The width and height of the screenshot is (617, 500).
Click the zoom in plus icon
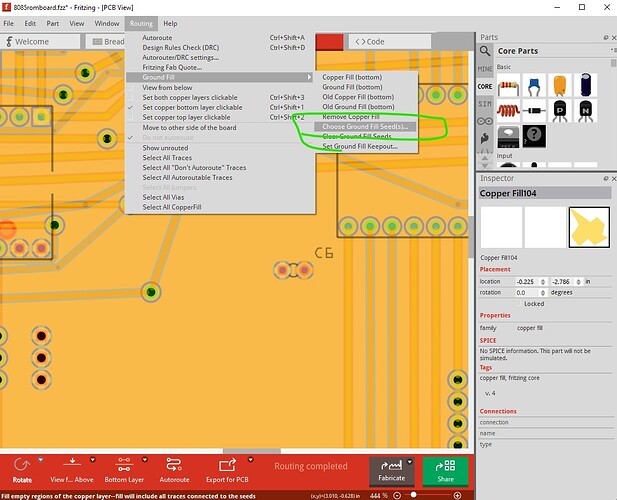(x=457, y=495)
